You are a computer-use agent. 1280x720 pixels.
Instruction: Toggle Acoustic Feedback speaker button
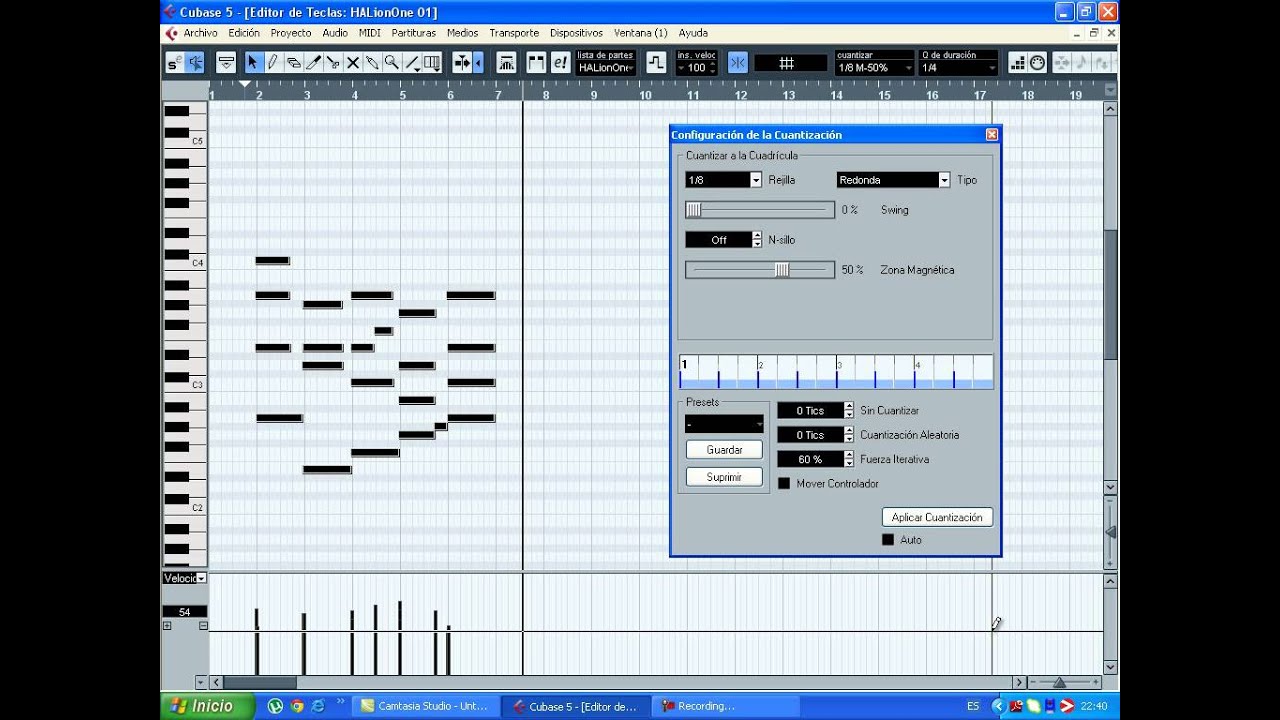[x=195, y=62]
